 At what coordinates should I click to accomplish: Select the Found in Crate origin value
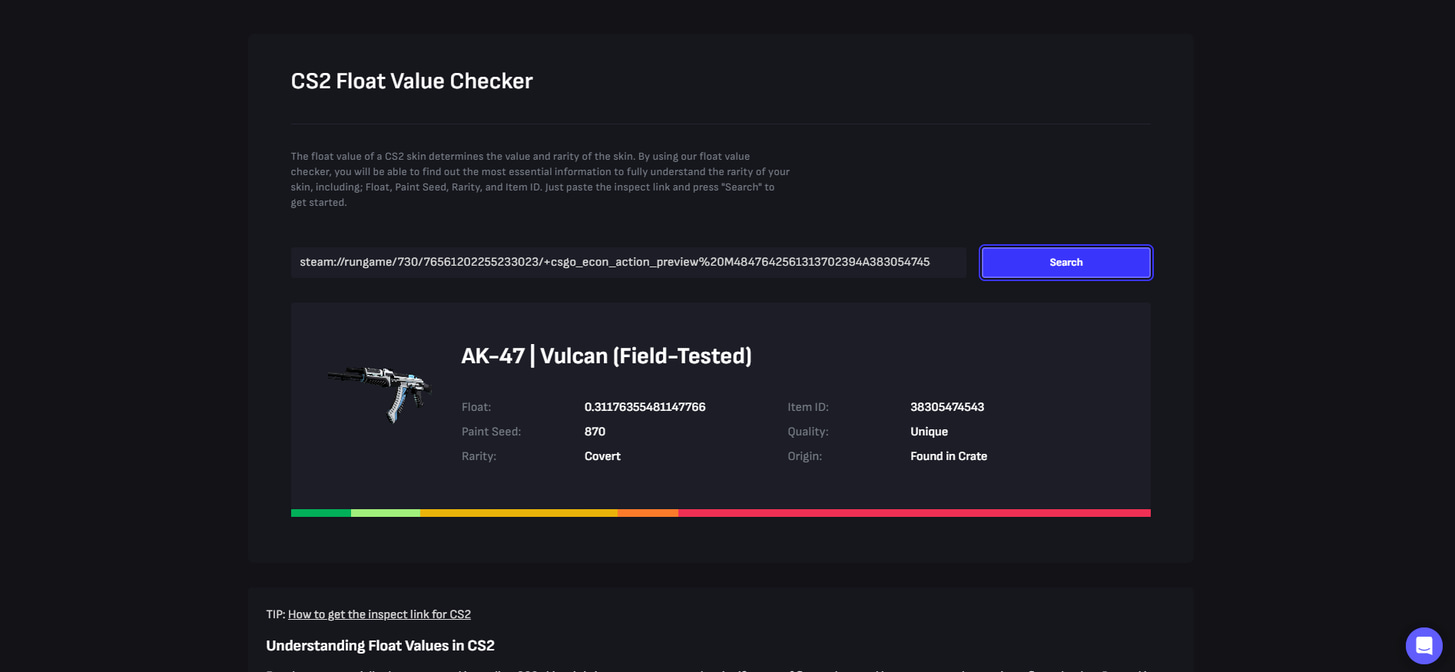pyautogui.click(x=948, y=456)
